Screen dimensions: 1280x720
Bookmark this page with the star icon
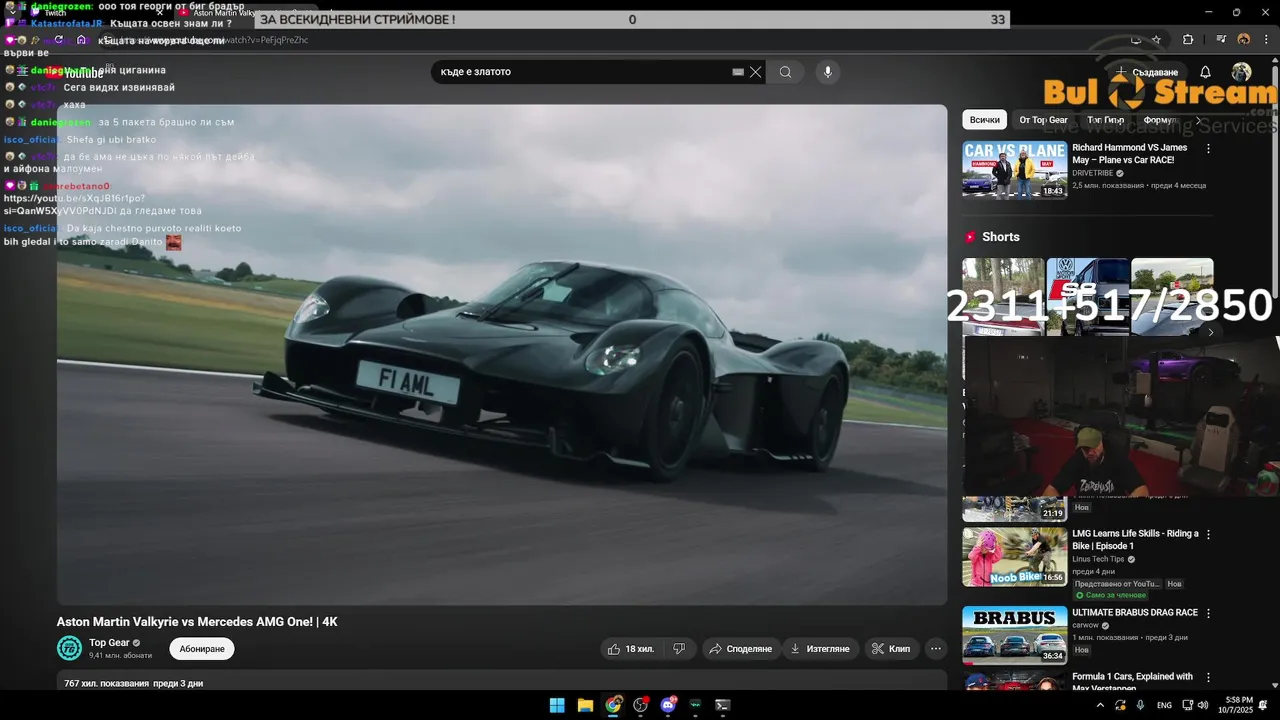pyautogui.click(x=1156, y=40)
